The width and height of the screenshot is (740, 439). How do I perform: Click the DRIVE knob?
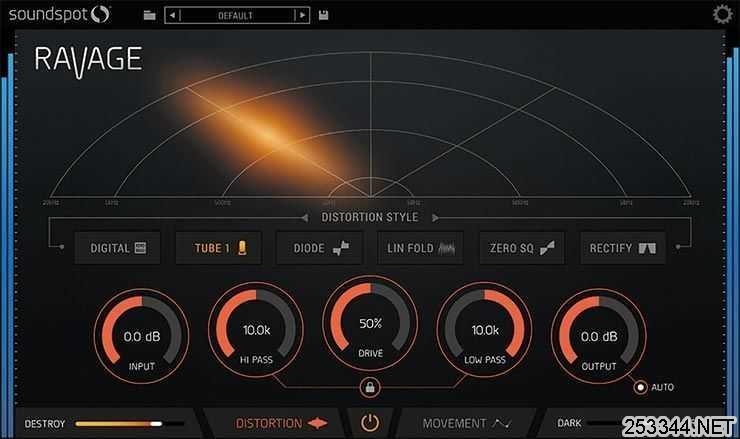point(370,323)
